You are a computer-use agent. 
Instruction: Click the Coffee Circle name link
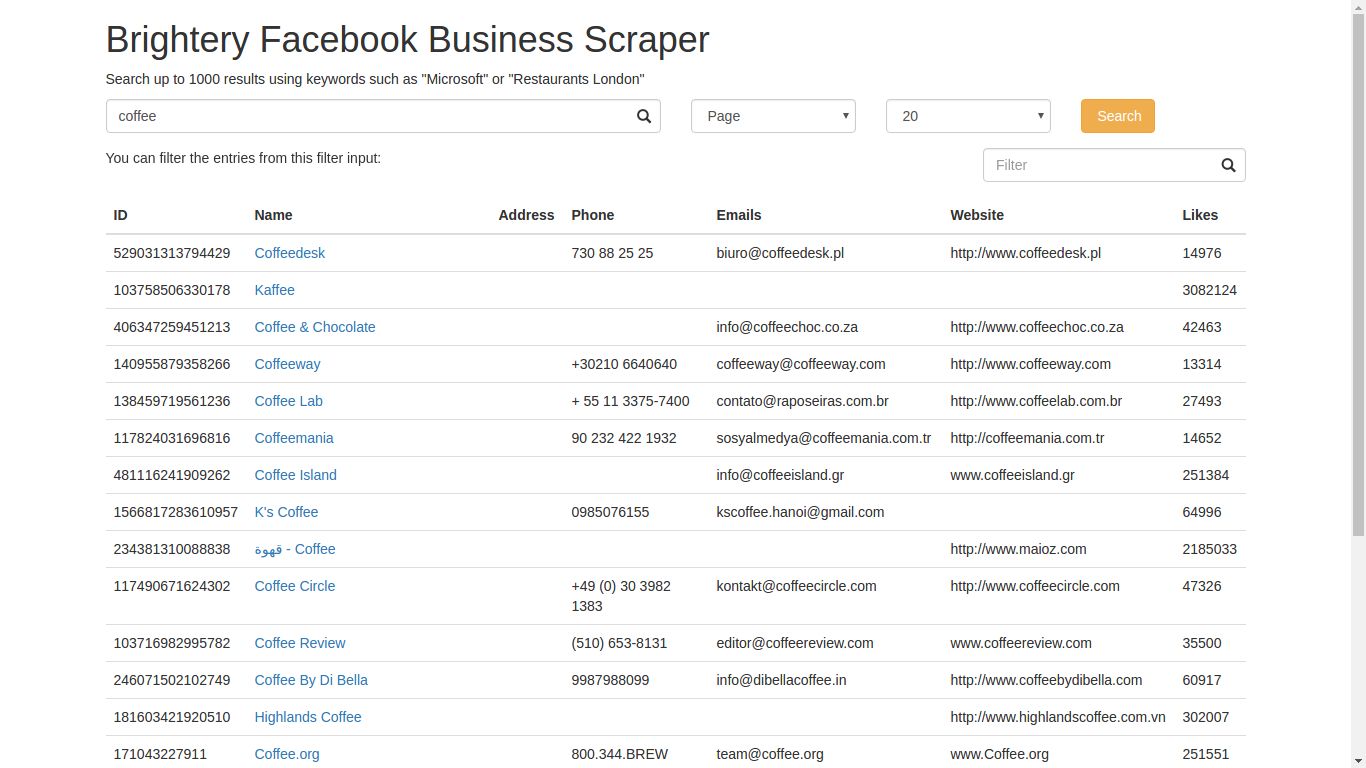click(x=295, y=586)
